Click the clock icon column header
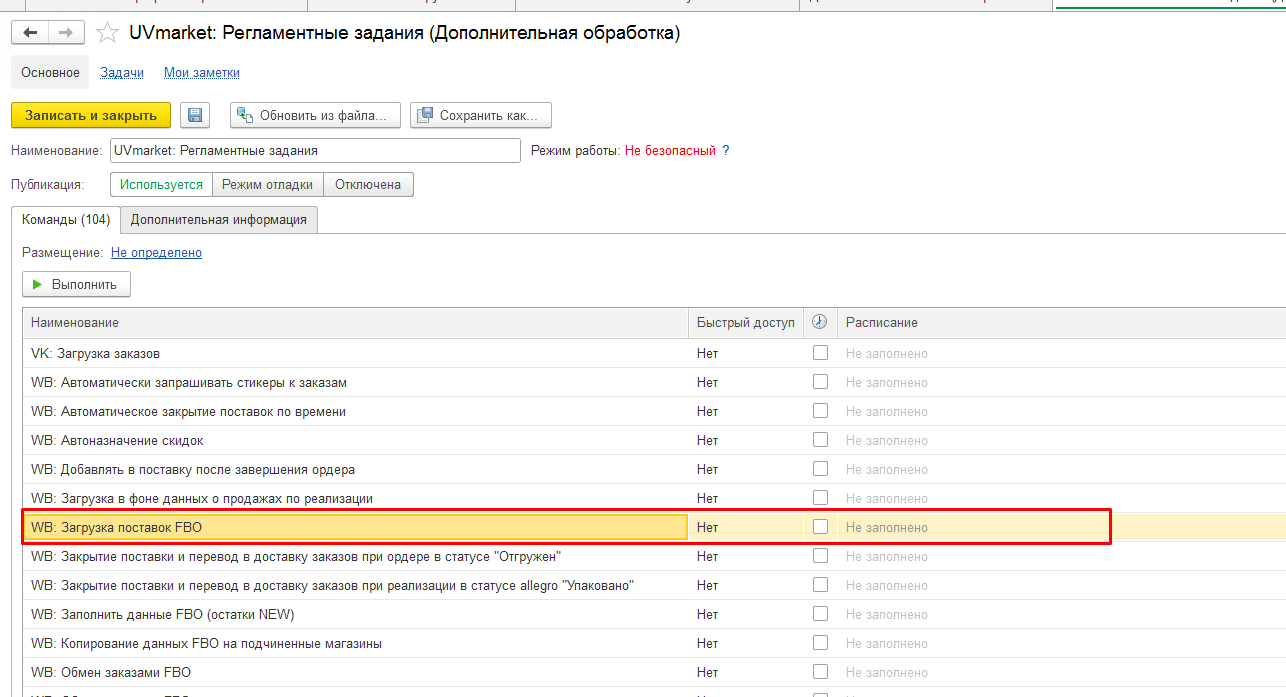 click(x=820, y=322)
